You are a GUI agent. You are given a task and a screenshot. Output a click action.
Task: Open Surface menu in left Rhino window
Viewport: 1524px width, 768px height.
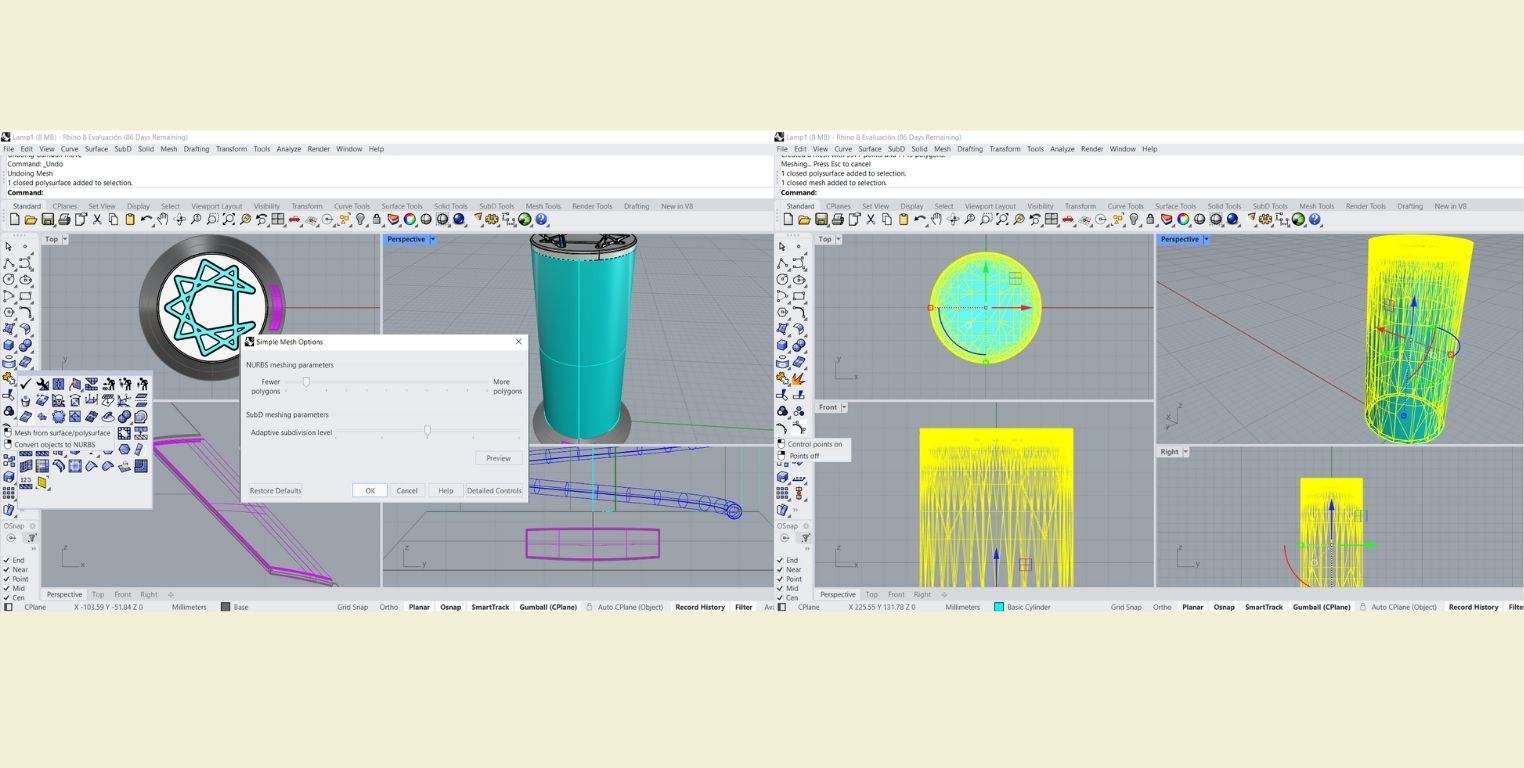96,149
